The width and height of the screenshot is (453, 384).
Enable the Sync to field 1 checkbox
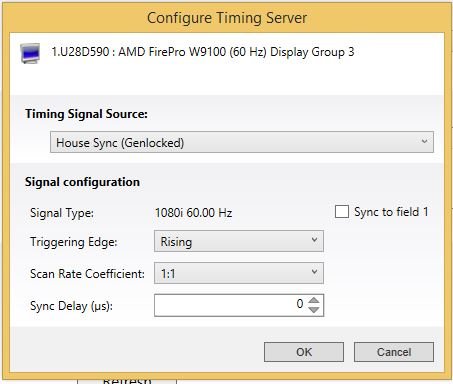click(342, 212)
